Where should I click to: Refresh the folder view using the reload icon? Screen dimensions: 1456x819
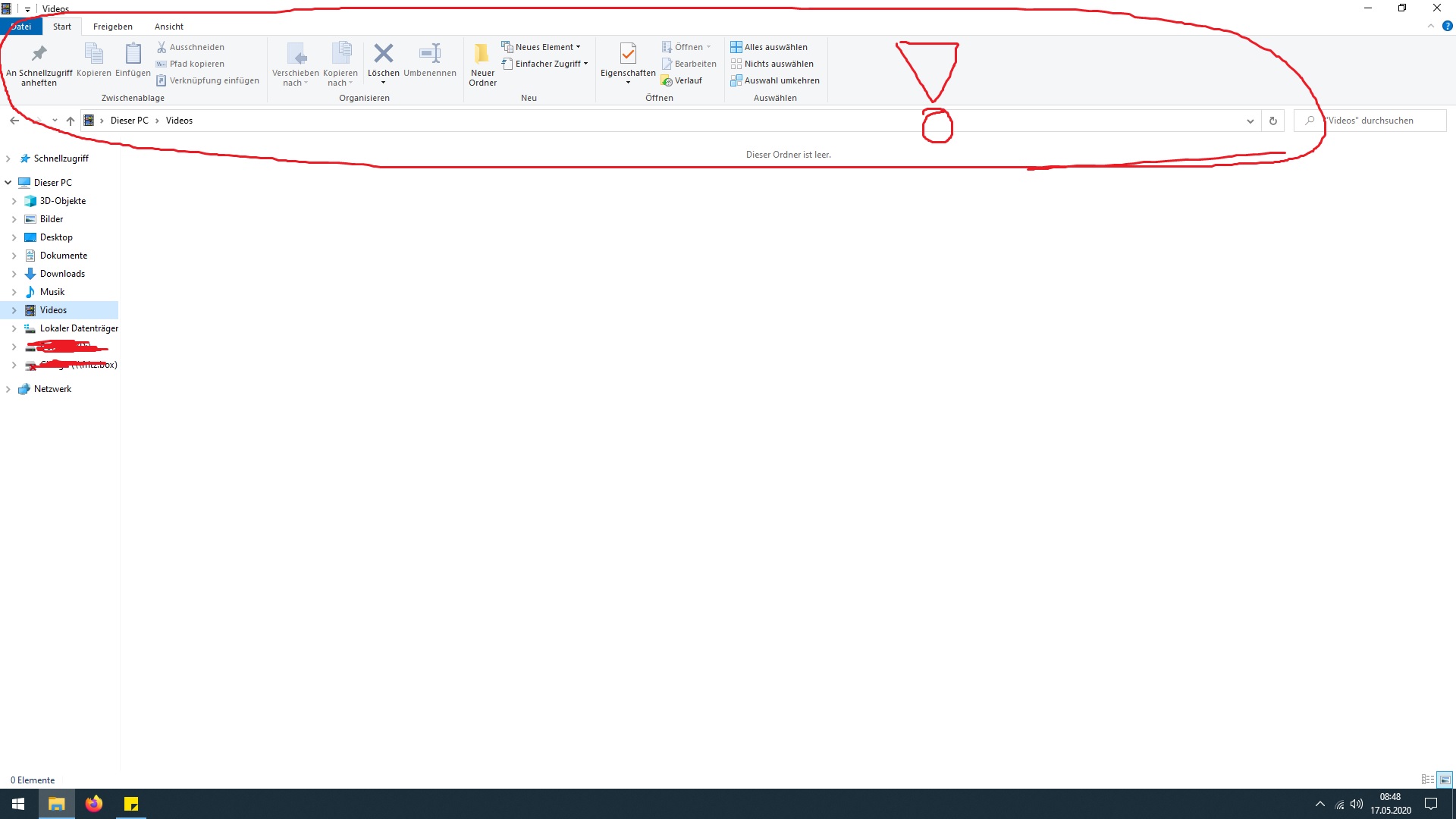1273,121
